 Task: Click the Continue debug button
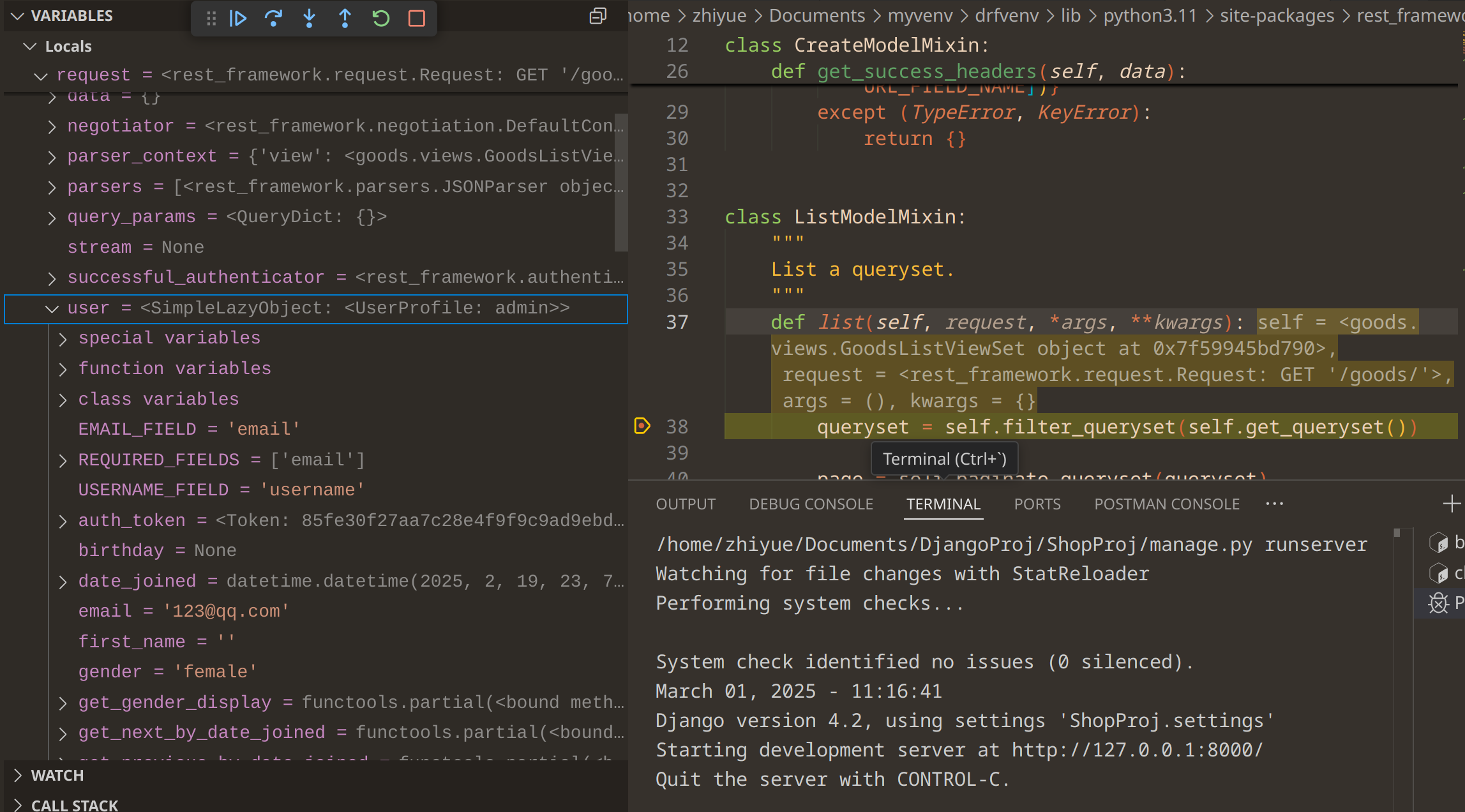tap(238, 18)
